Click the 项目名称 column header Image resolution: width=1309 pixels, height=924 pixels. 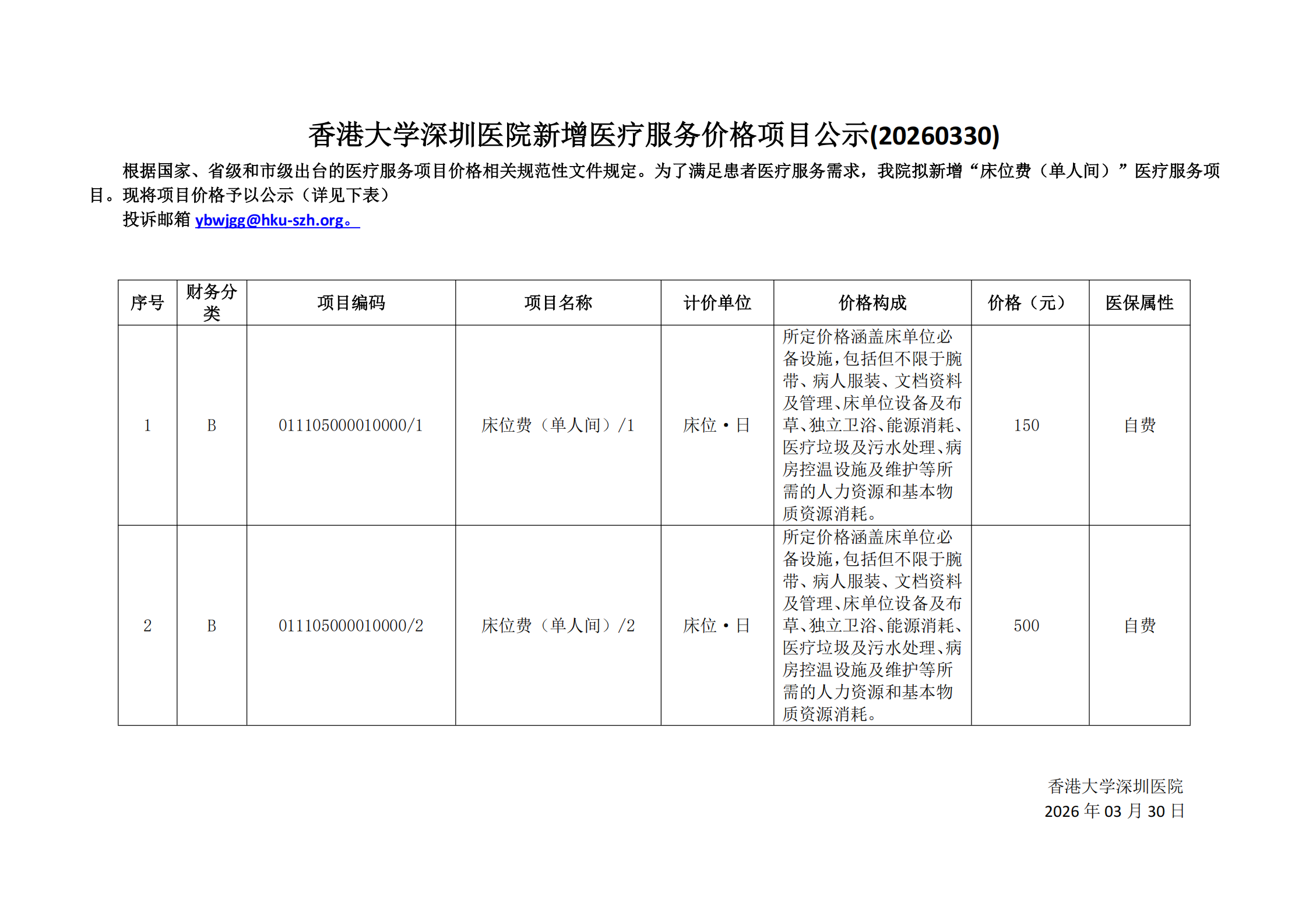point(558,303)
